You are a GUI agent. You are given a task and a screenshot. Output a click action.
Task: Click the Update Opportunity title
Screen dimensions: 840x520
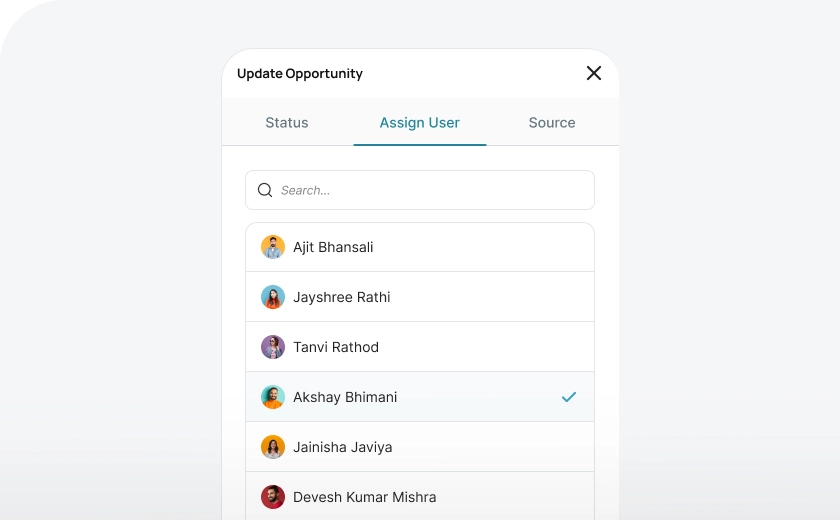tap(300, 74)
